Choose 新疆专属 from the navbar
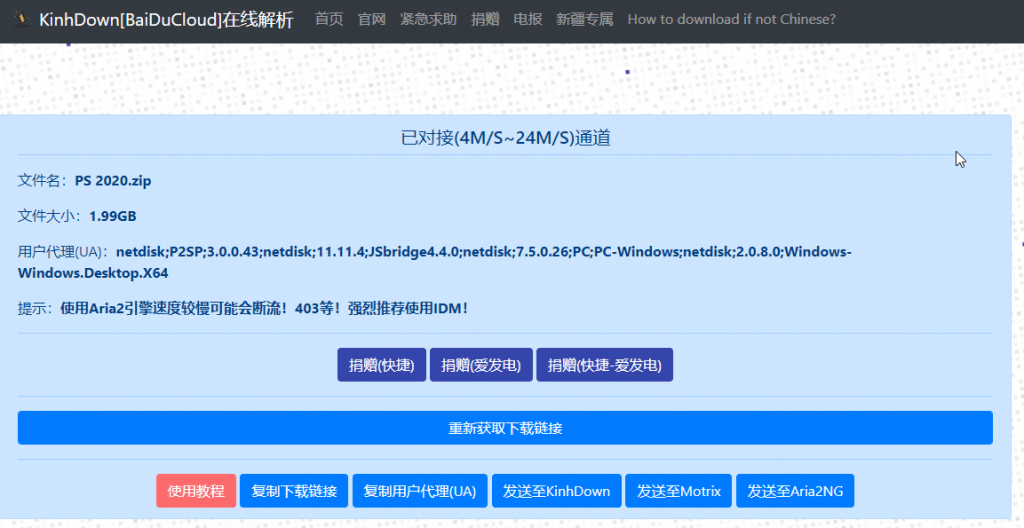Image resolution: width=1024 pixels, height=528 pixels. [x=584, y=19]
